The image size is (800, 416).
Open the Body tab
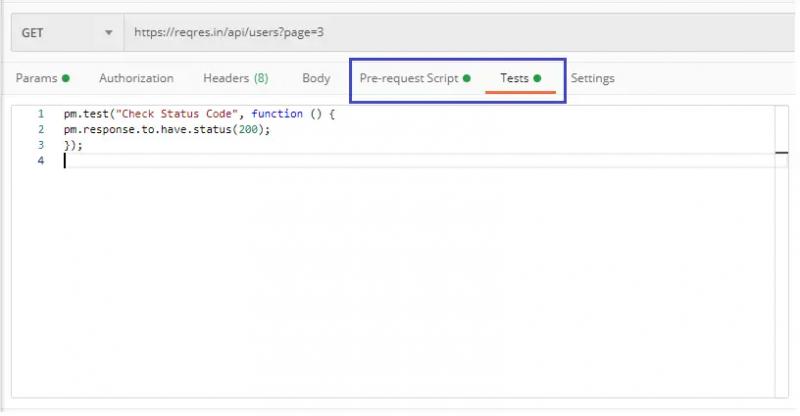click(x=316, y=78)
